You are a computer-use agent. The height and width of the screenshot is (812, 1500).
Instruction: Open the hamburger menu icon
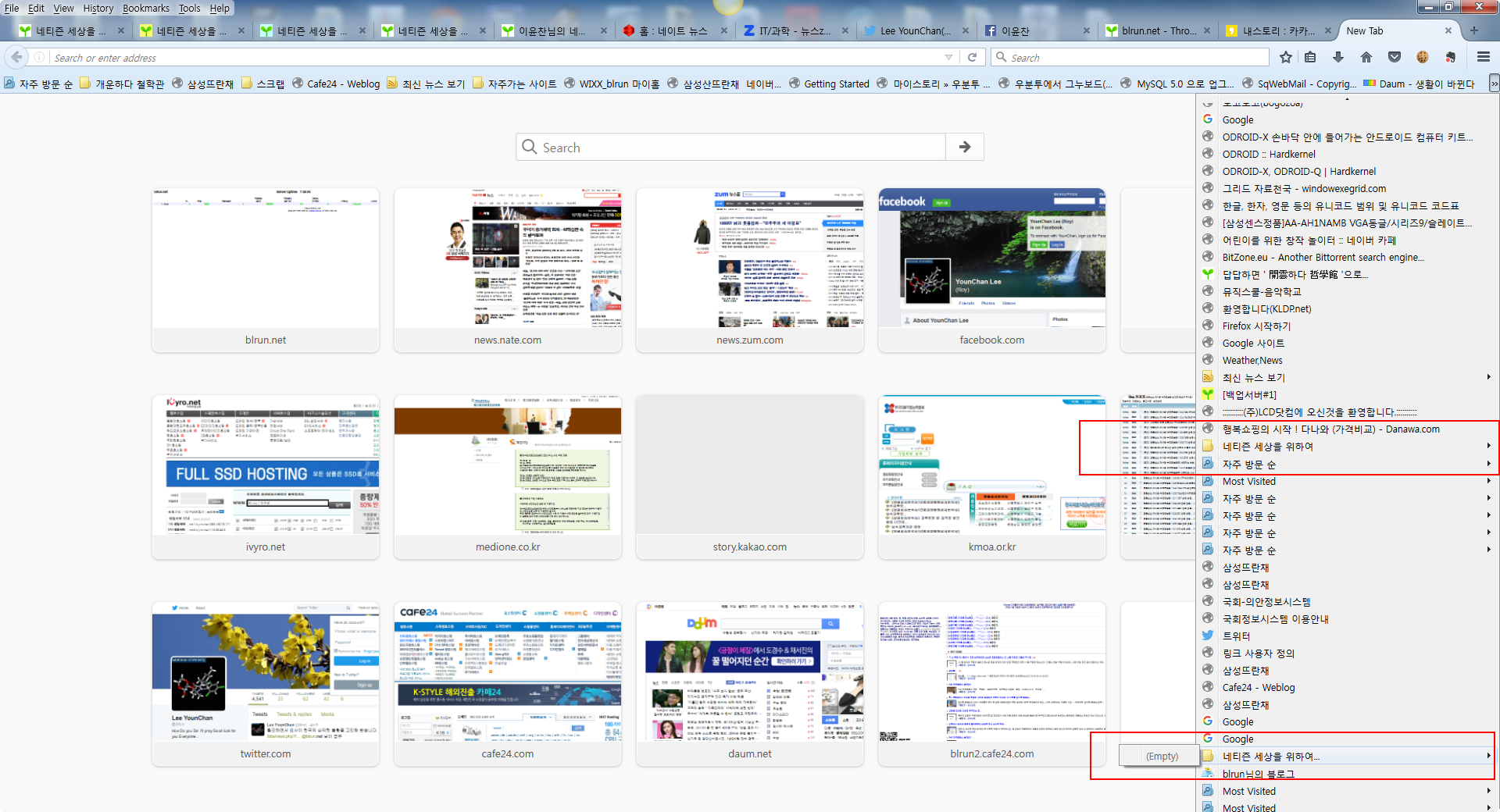(x=1484, y=57)
